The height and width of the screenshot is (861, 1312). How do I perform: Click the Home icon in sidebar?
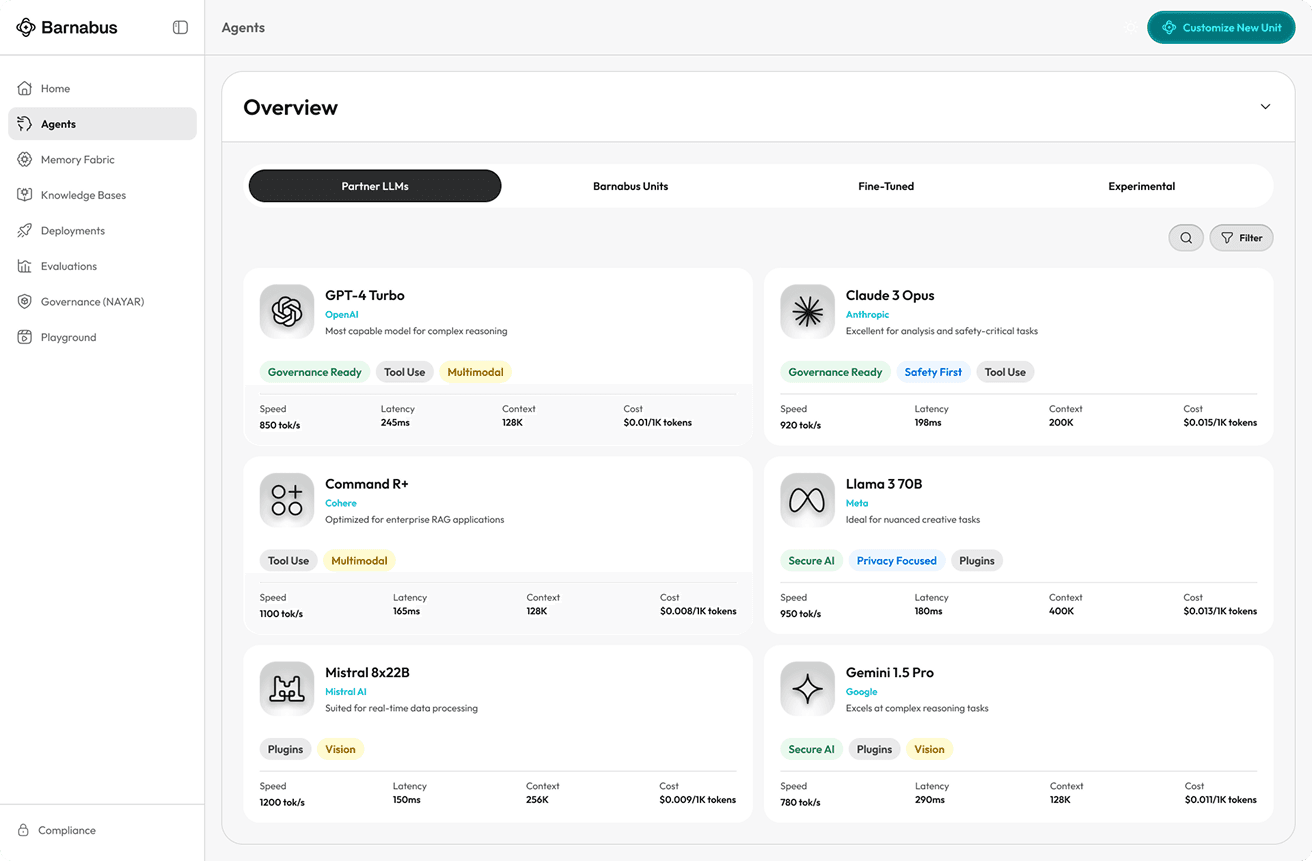(25, 89)
